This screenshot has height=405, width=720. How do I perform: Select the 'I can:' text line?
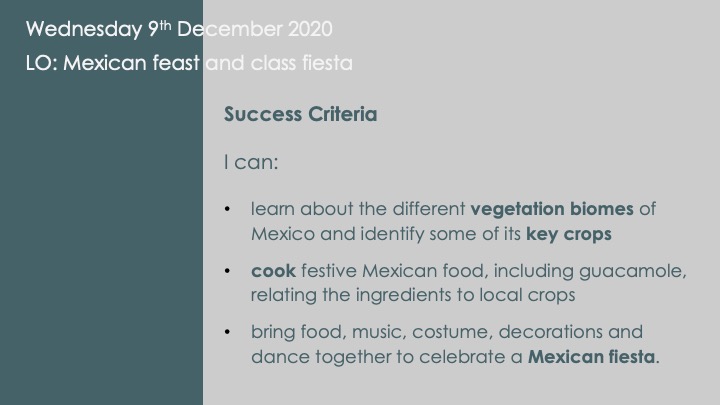tap(251, 162)
